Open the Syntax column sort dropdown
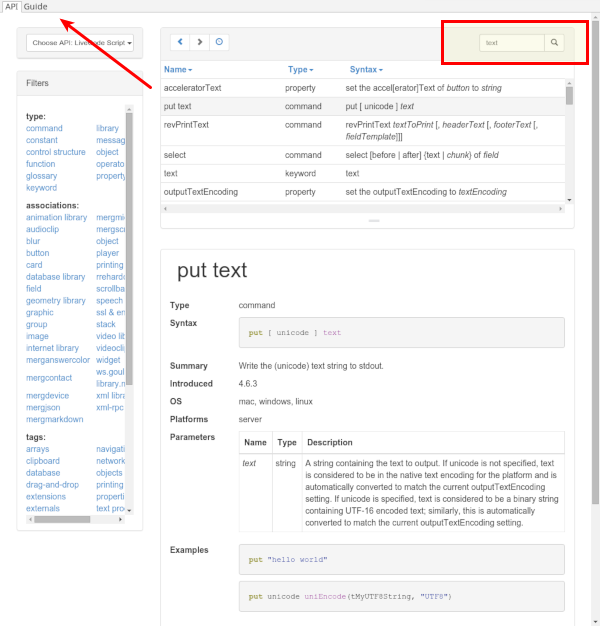600x626 pixels. pyautogui.click(x=366, y=70)
